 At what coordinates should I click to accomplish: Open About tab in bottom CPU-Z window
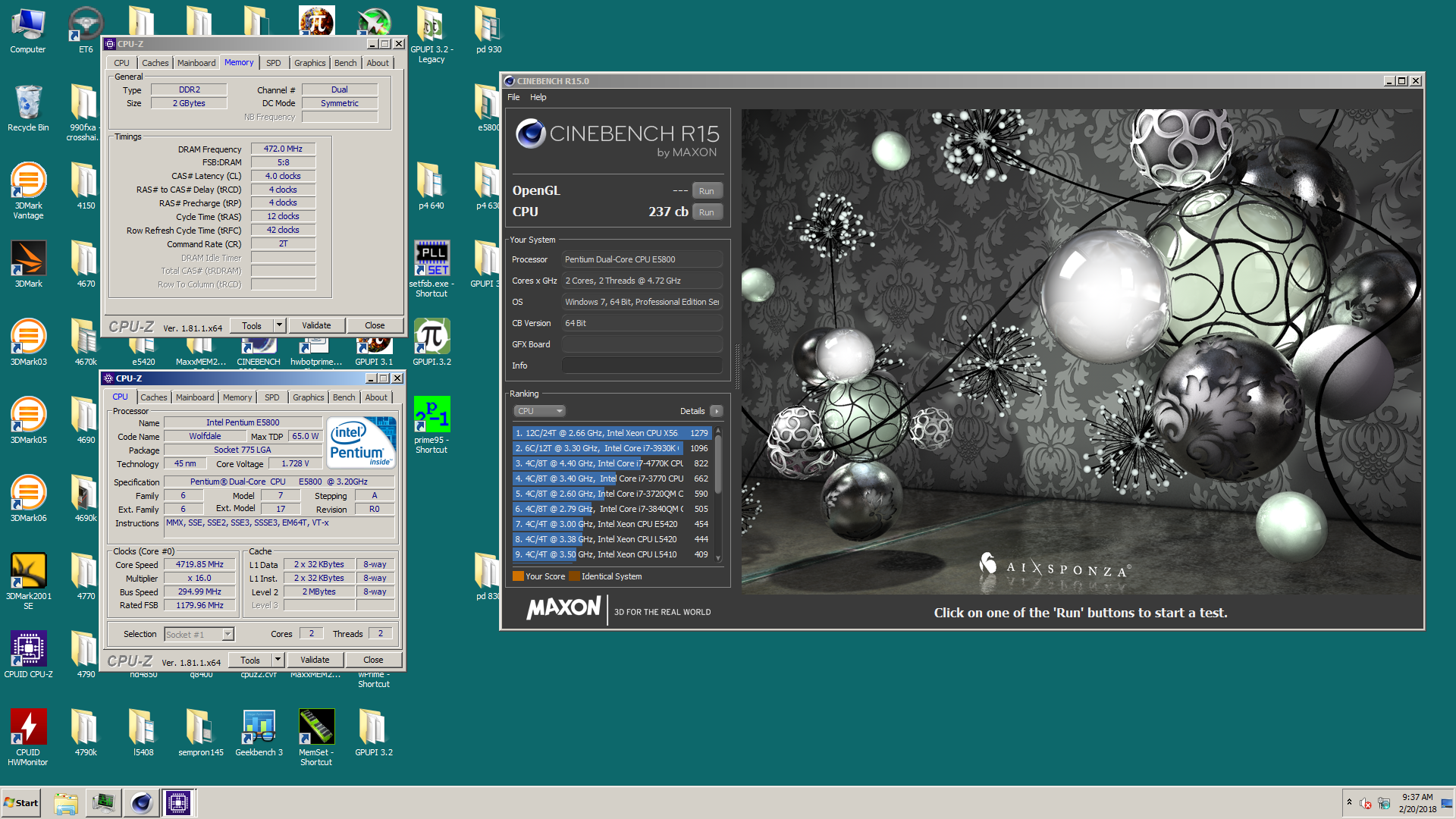coord(376,397)
